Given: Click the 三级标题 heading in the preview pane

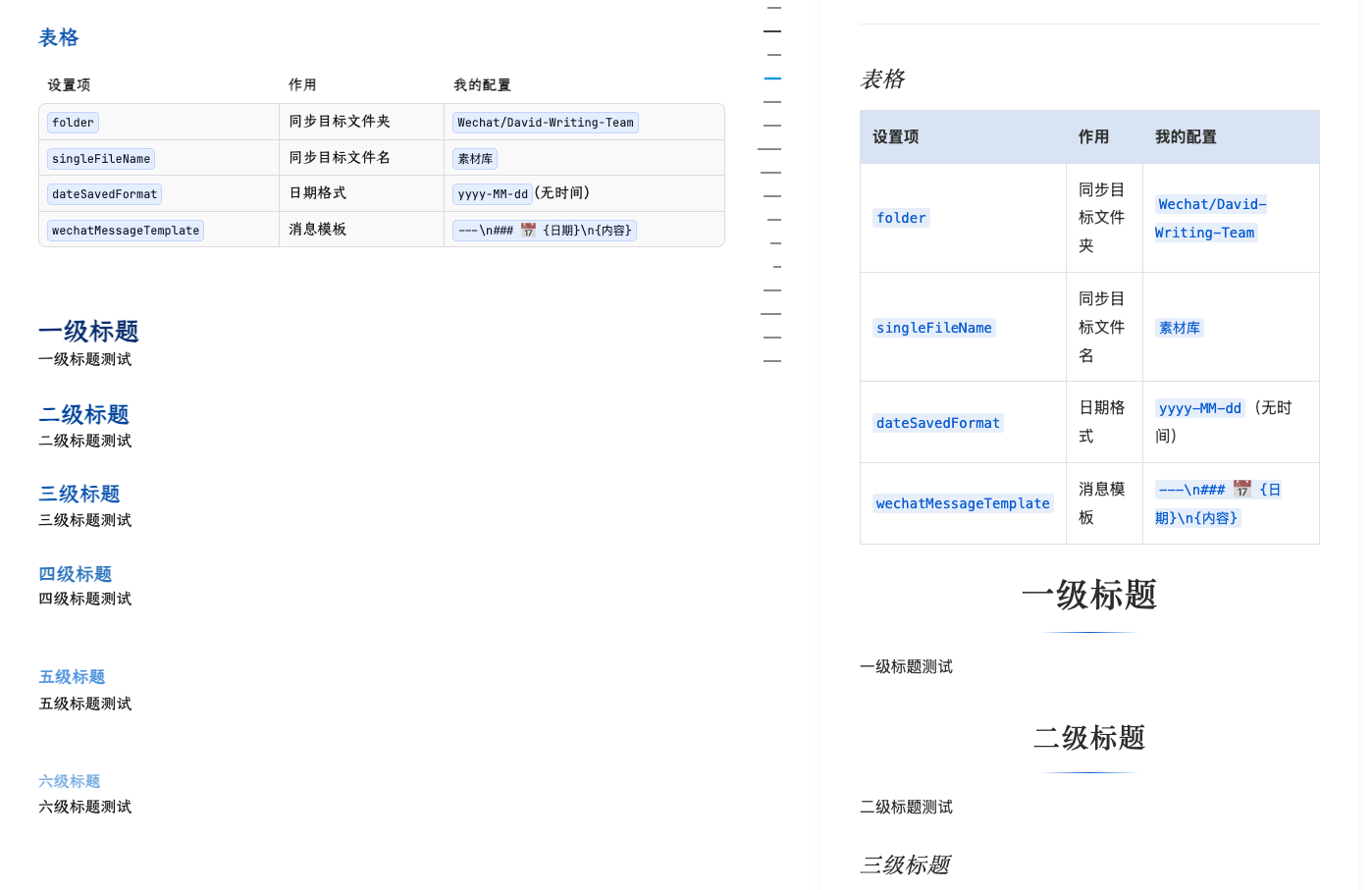Looking at the screenshot, I should coord(904,864).
